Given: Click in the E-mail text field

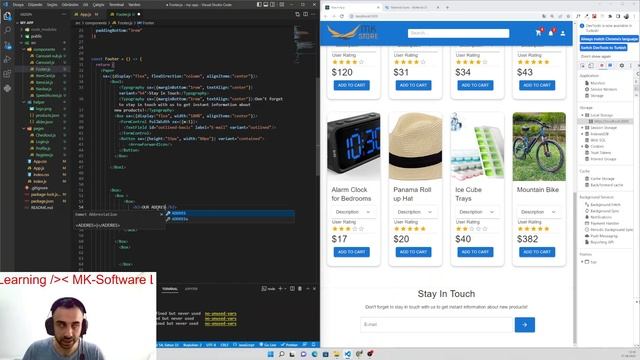Looking at the screenshot, I should (x=436, y=324).
